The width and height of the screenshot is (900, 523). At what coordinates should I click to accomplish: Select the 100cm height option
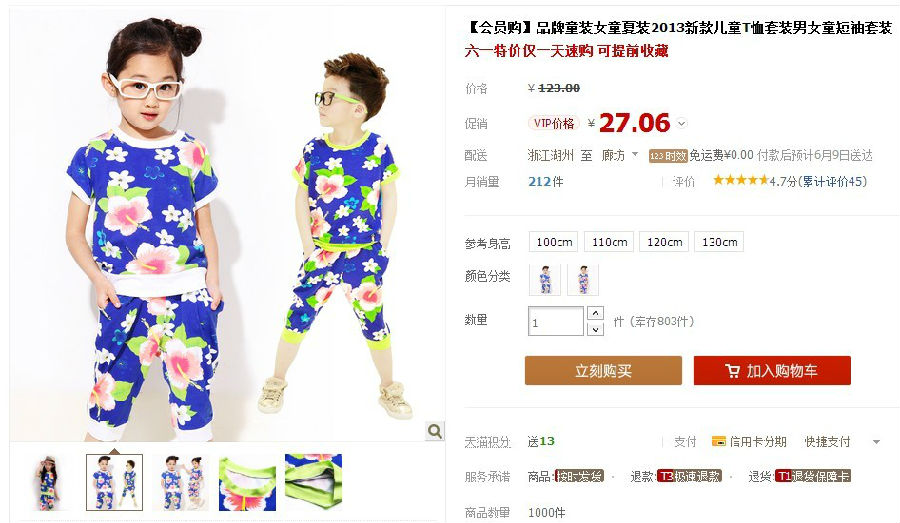point(554,242)
